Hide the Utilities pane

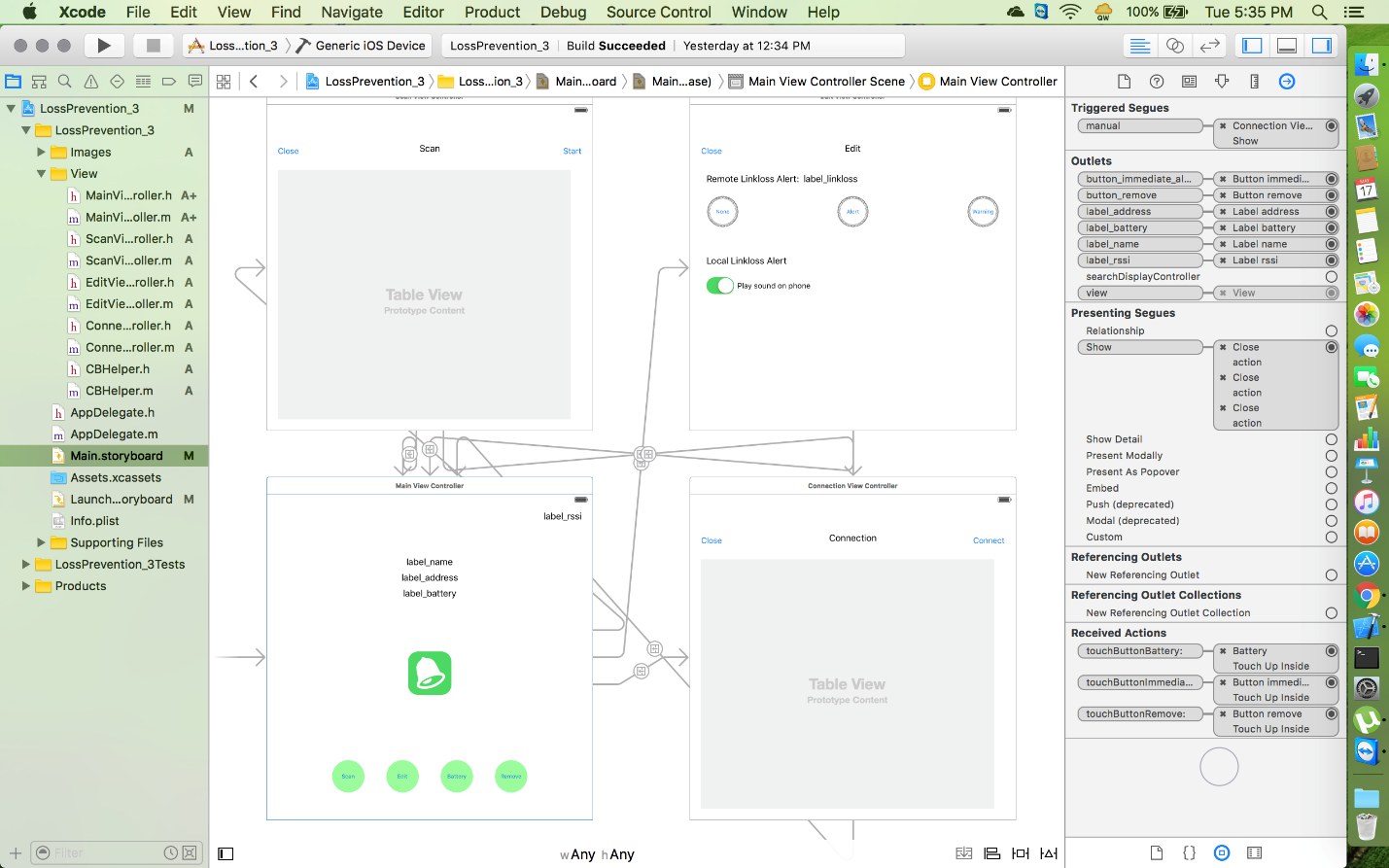tap(1322, 46)
